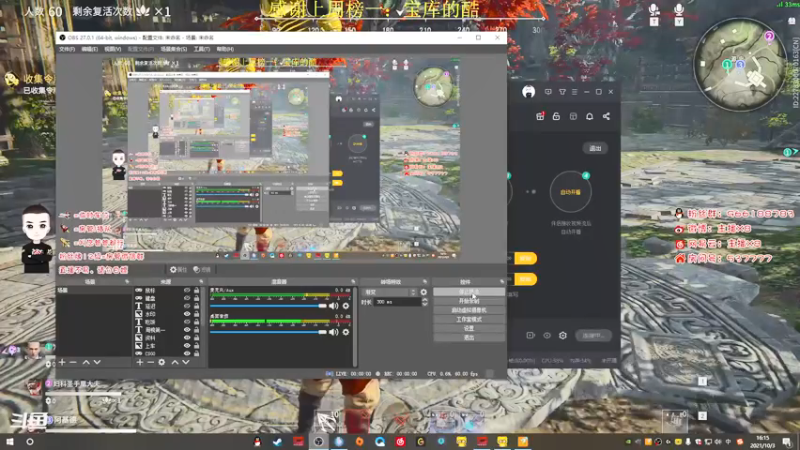
Task: Adjust the transition duration stepper arrows
Action: pyautogui.click(x=424, y=302)
